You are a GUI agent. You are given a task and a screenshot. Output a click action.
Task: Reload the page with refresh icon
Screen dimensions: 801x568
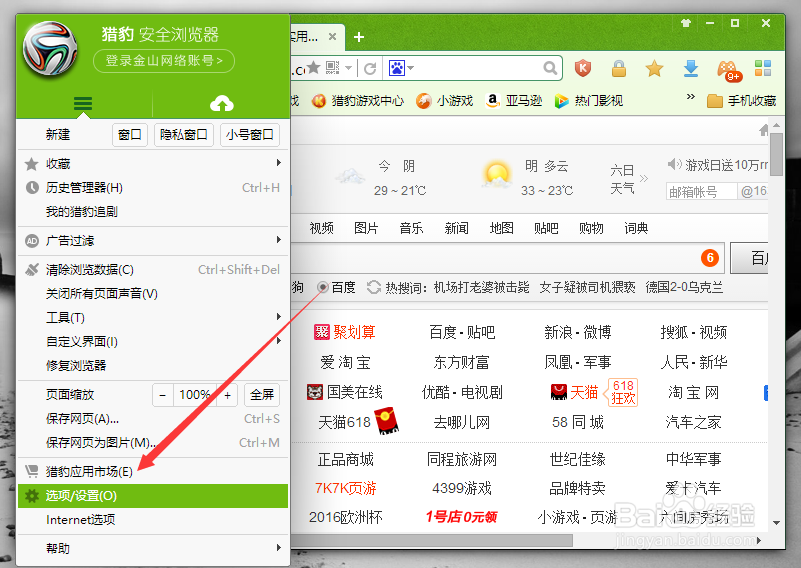370,68
